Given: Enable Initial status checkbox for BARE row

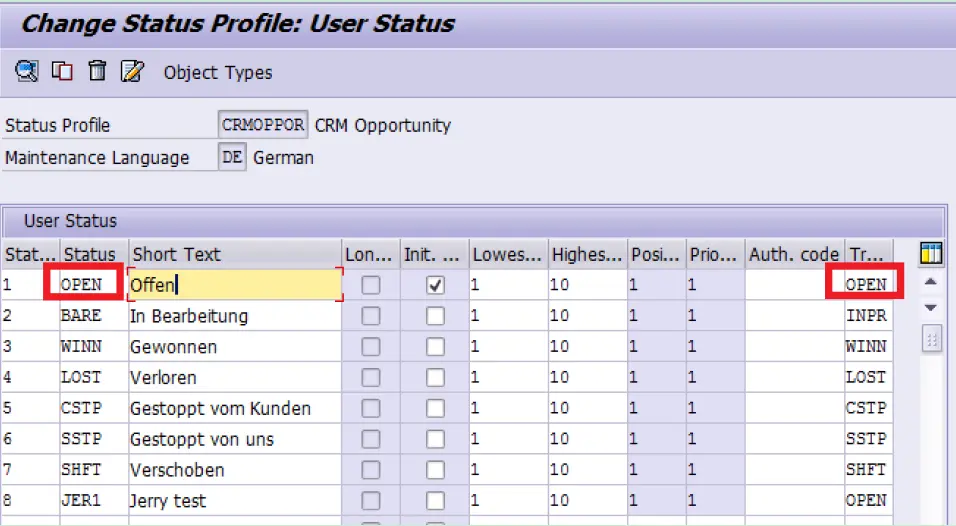Looking at the screenshot, I should [x=435, y=316].
